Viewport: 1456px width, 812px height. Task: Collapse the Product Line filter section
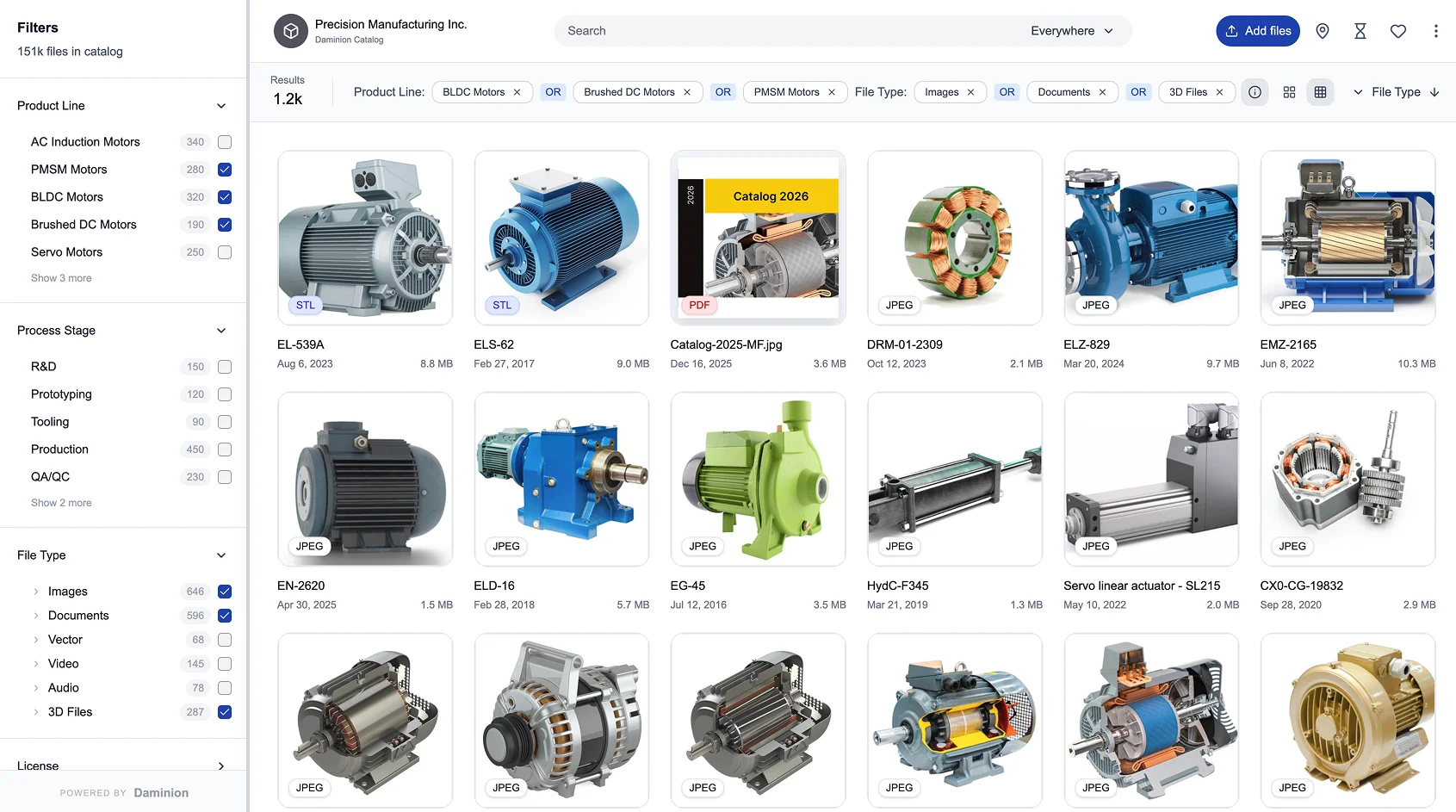[221, 106]
